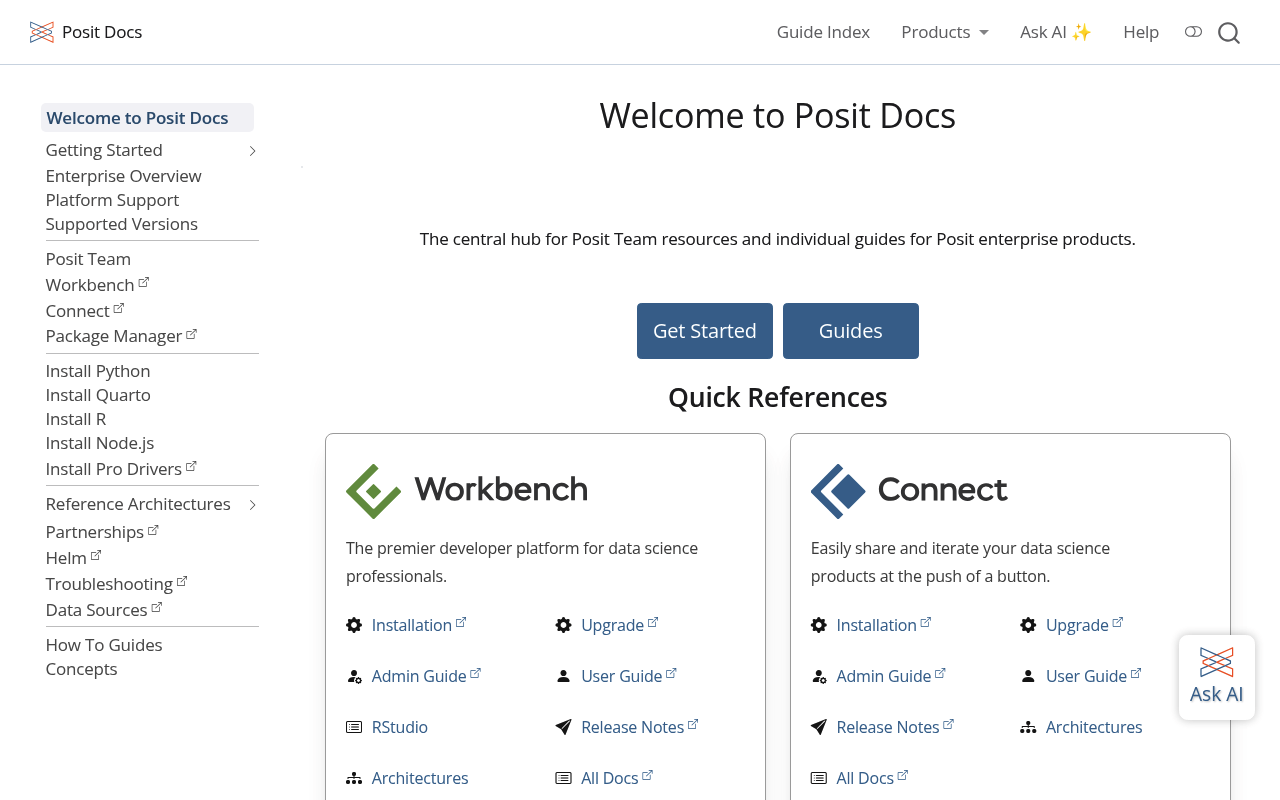Click the RStudio list icon
Image resolution: width=1280 pixels, height=800 pixels.
354,727
